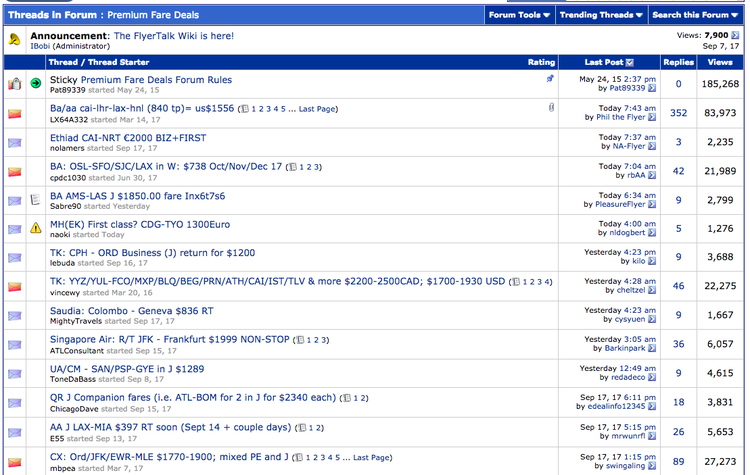Go to last post by Barkinpark
Image resolution: width=750 pixels, height=475 pixels.
point(652,348)
